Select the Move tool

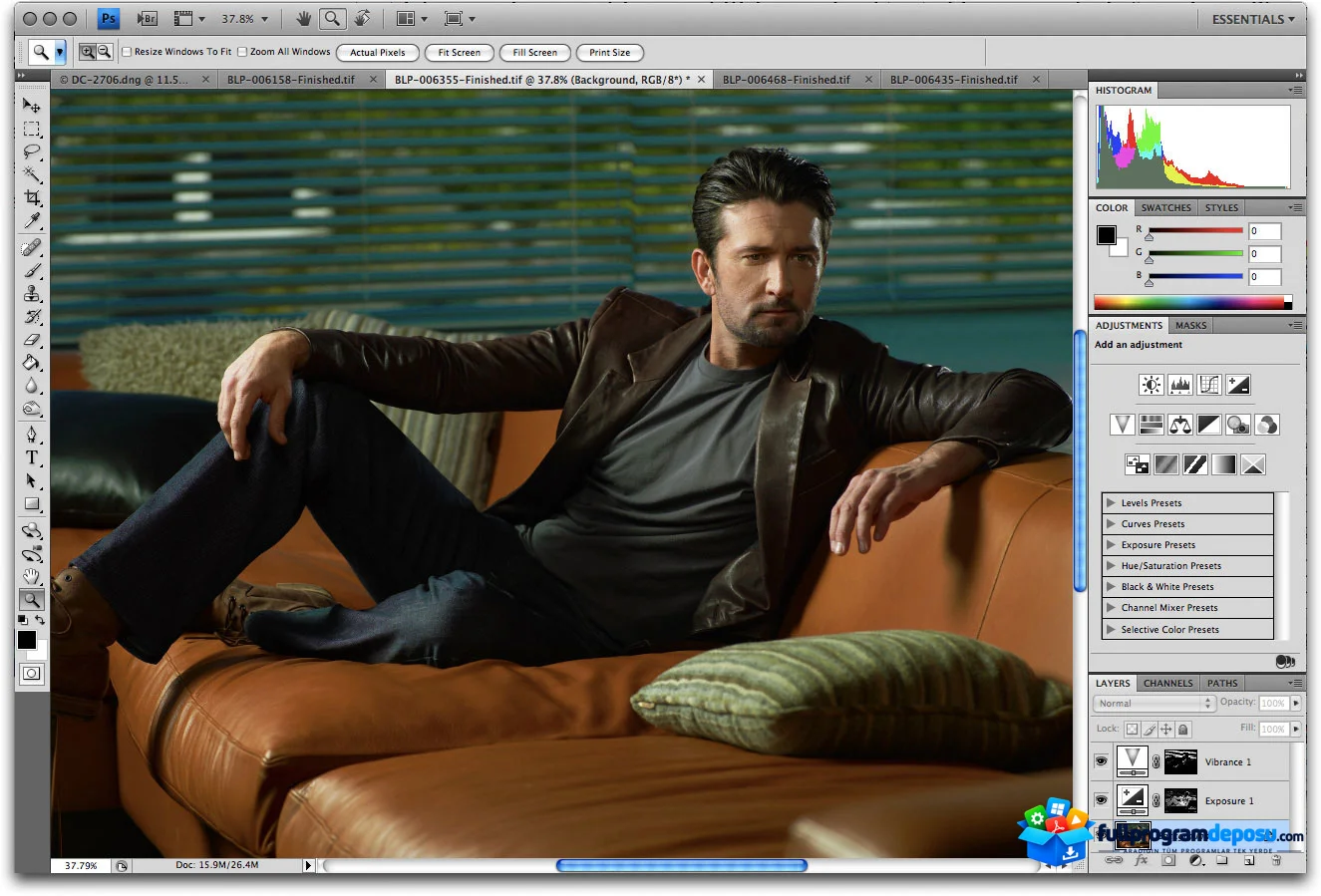pyautogui.click(x=32, y=106)
